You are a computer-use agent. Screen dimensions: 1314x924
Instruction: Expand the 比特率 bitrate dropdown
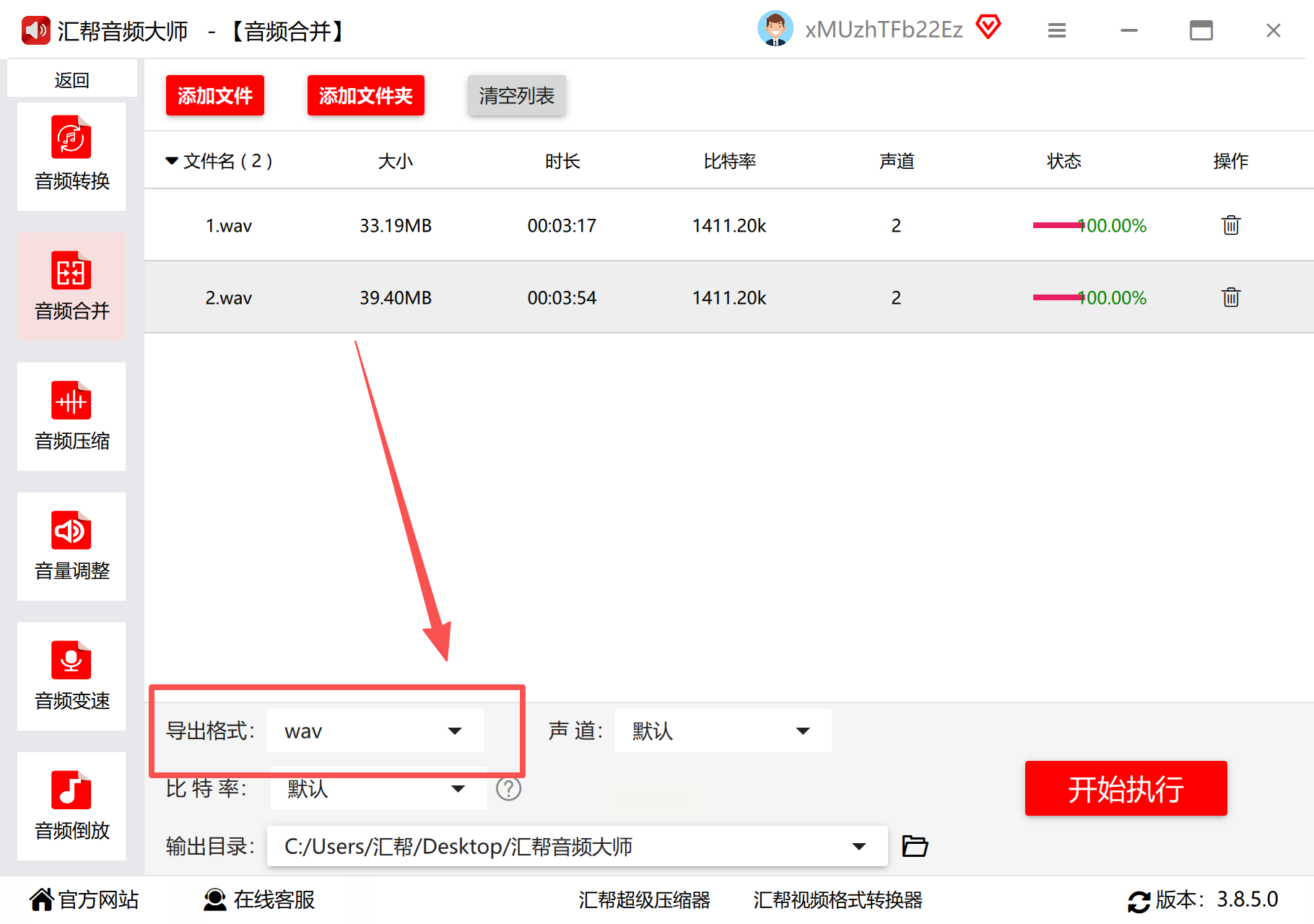click(378, 788)
